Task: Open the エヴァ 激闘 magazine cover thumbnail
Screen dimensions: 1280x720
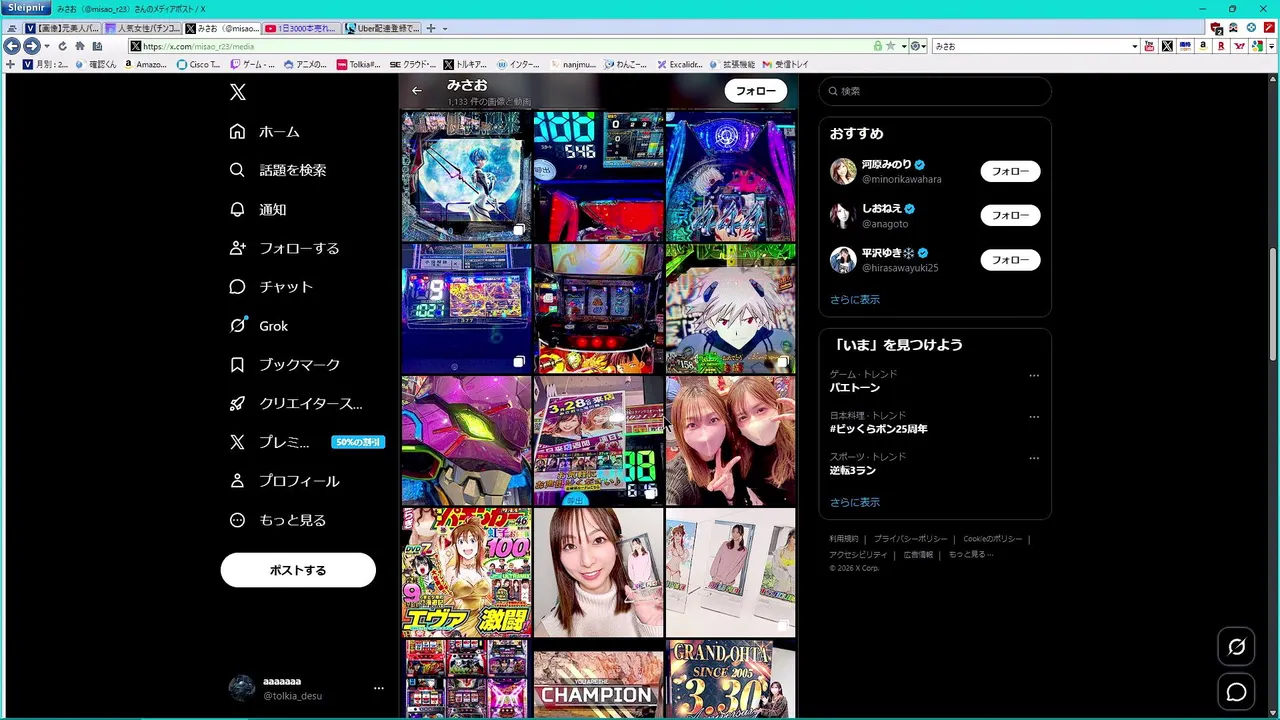Action: [467, 572]
